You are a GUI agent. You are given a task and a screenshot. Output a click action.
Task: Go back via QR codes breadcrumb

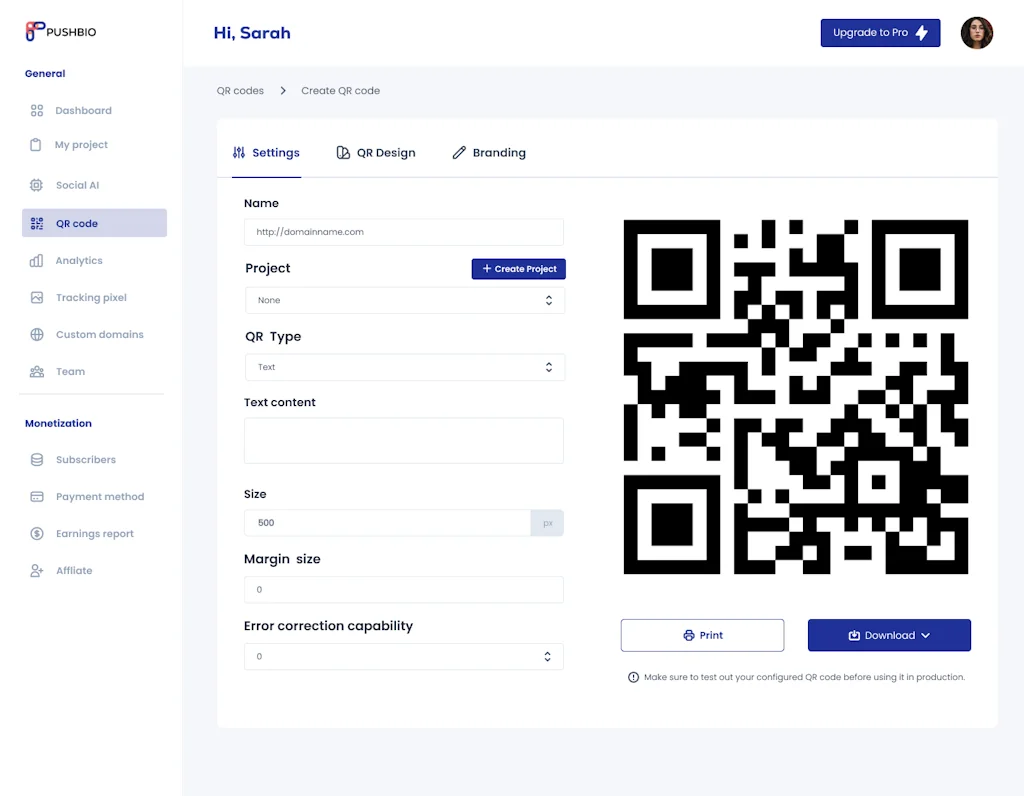coord(240,91)
